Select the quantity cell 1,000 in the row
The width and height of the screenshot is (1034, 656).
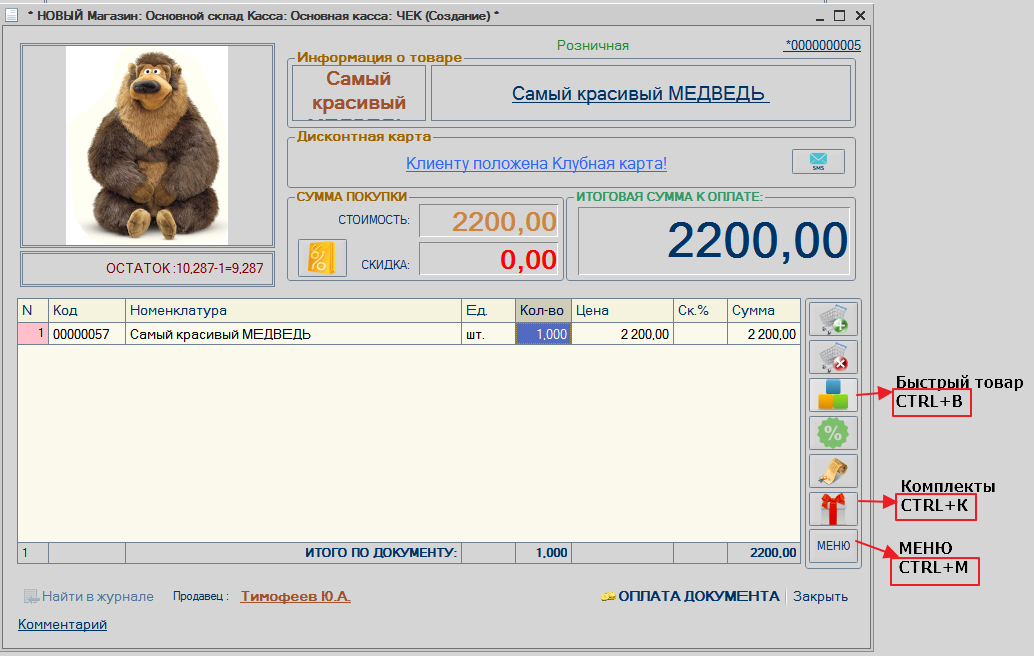point(543,334)
